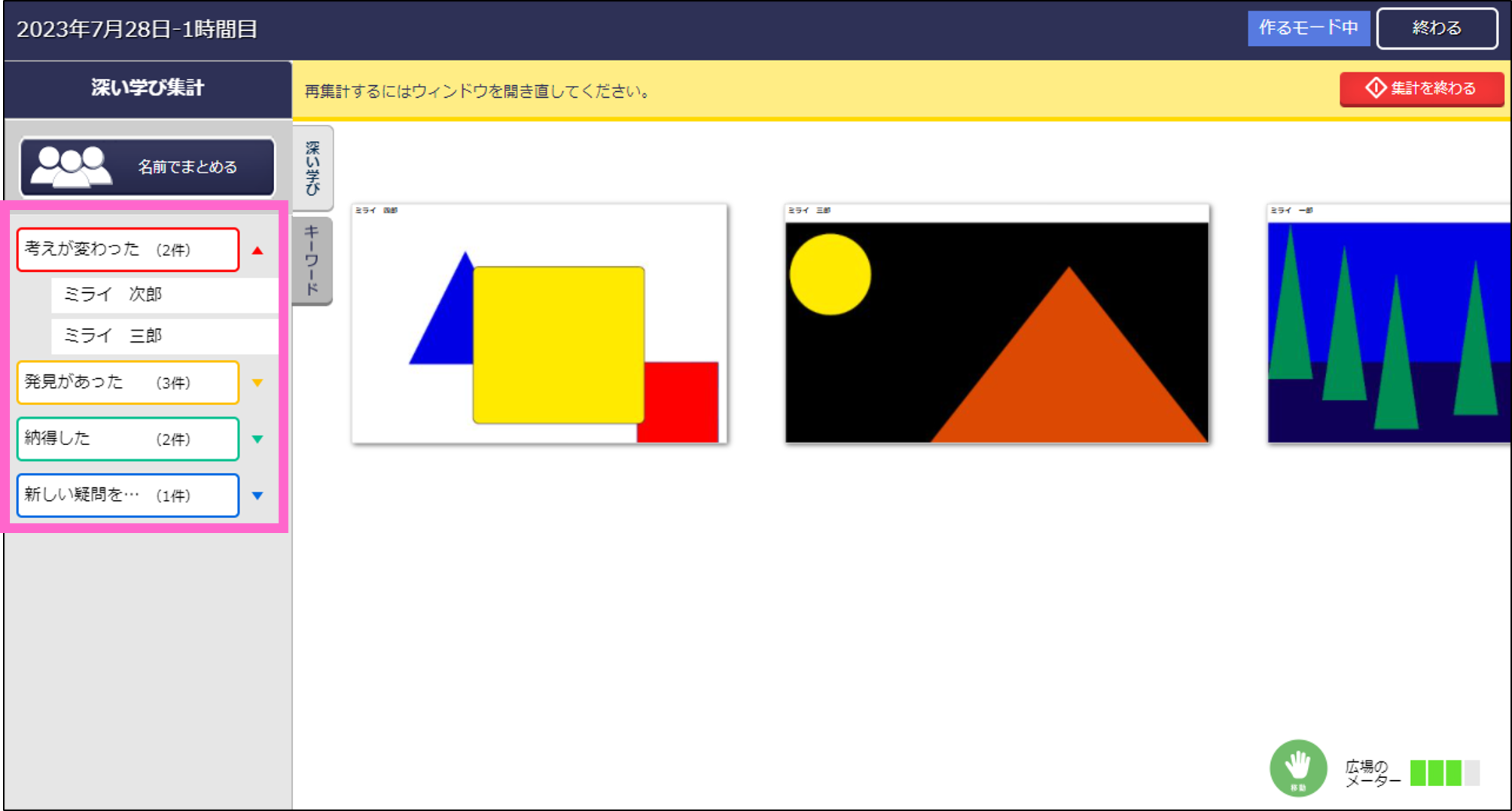Click the people icon on 名前でまとめる button
1512x811 pixels.
tap(72, 165)
